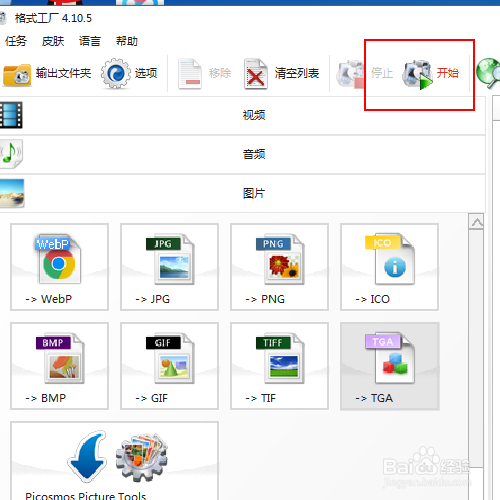
Task: Open the 皮肤 menu
Action: click(53, 41)
